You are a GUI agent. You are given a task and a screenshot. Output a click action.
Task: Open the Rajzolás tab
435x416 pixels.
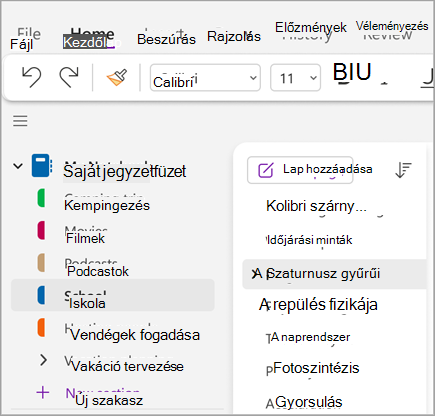(234, 36)
